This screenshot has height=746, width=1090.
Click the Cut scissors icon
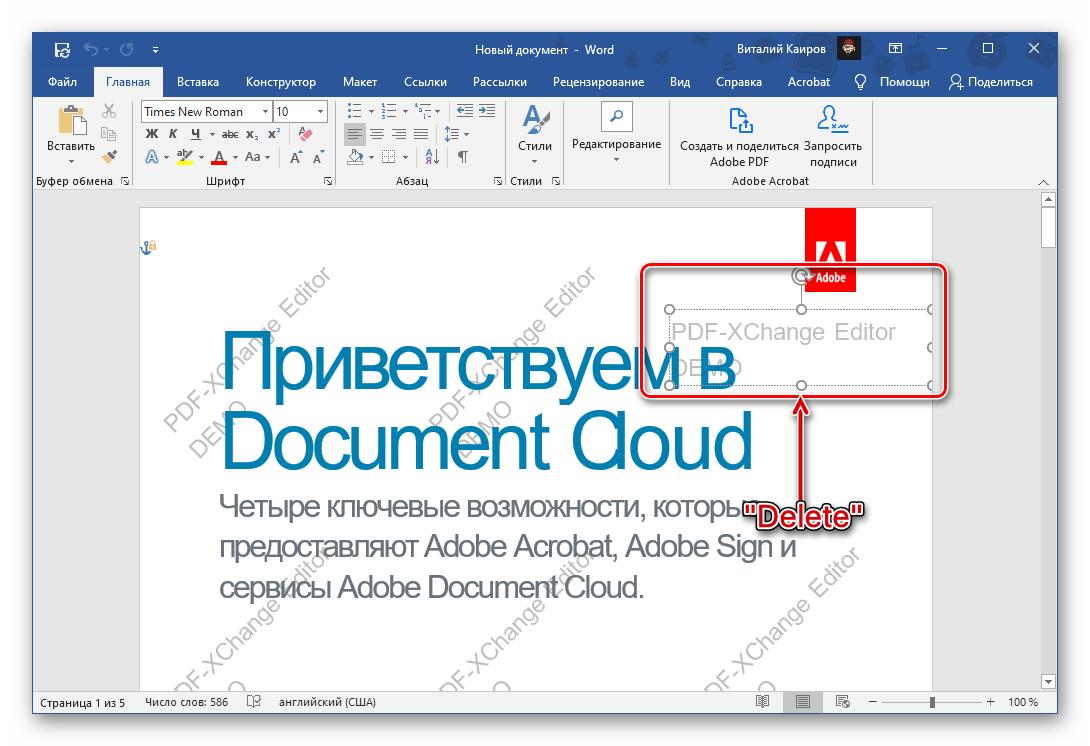pyautogui.click(x=109, y=111)
